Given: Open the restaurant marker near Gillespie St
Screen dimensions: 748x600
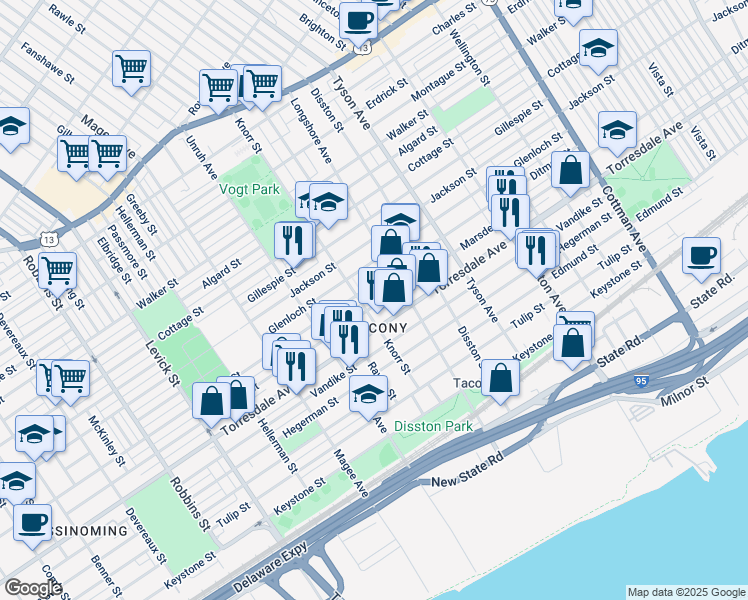Looking at the screenshot, I should tap(294, 239).
